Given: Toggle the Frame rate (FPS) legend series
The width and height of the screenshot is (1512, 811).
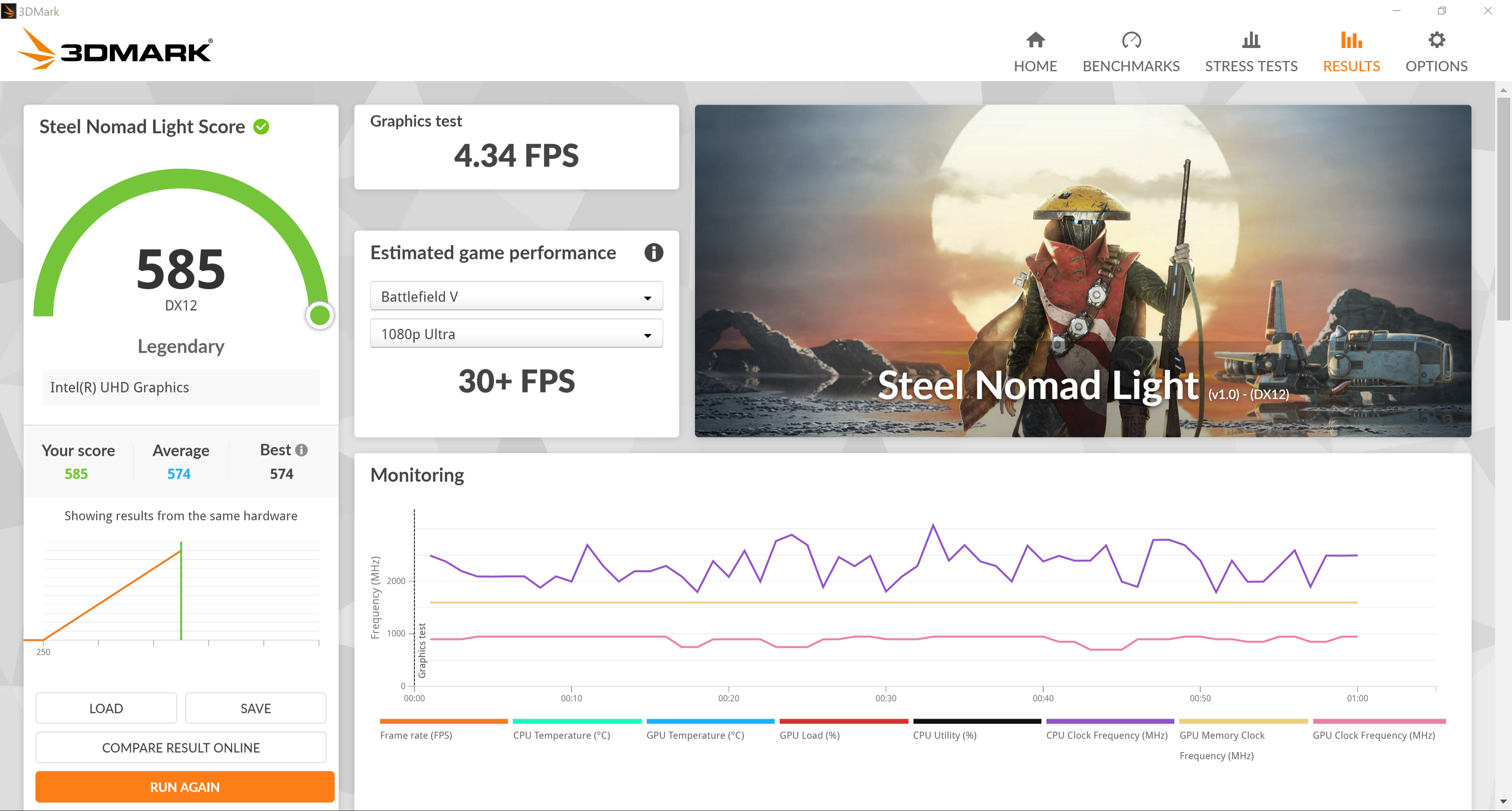Looking at the screenshot, I should [x=415, y=735].
